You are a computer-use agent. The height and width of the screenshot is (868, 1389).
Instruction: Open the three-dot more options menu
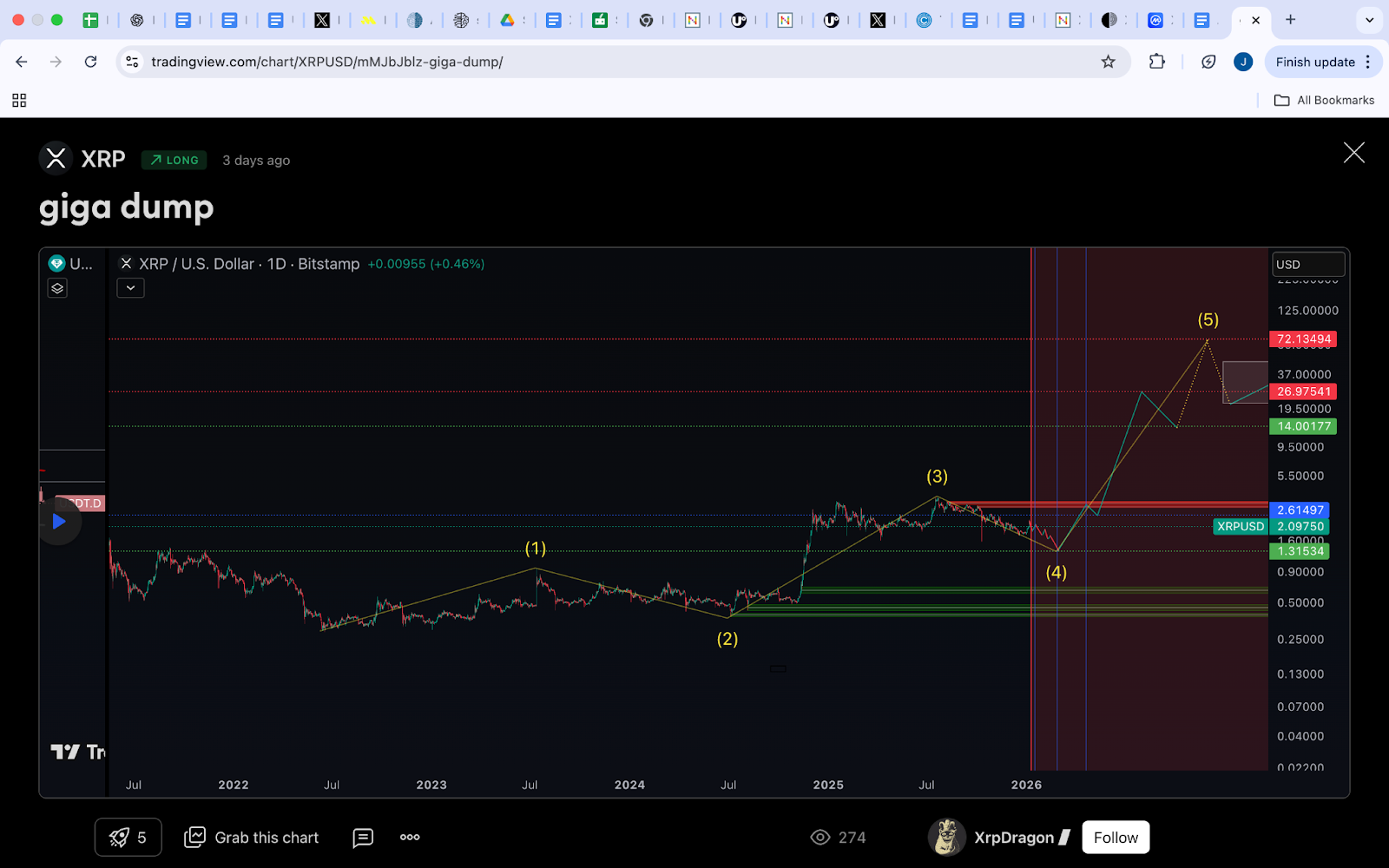coord(410,838)
